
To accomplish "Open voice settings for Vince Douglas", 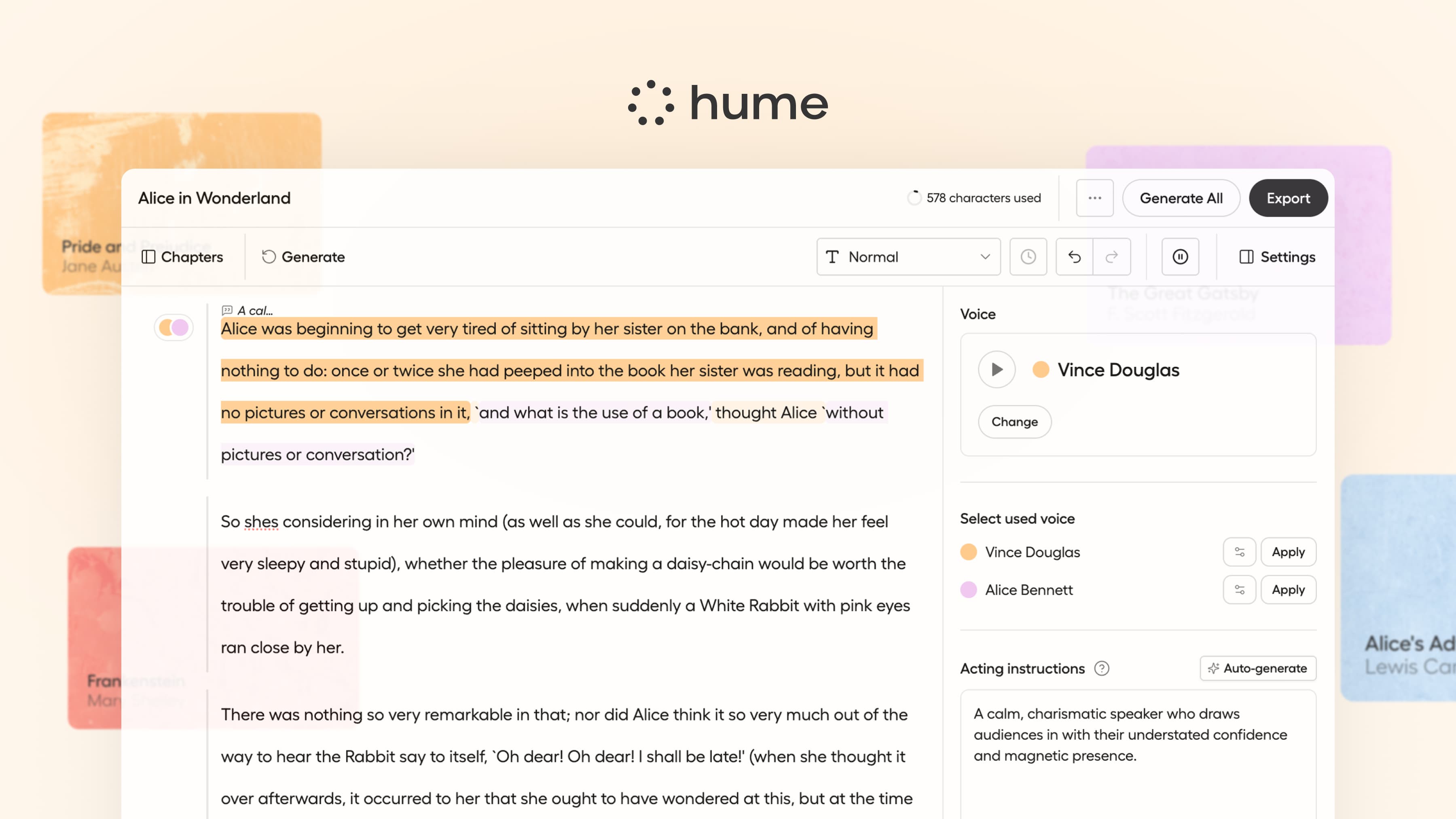I will [x=1239, y=552].
